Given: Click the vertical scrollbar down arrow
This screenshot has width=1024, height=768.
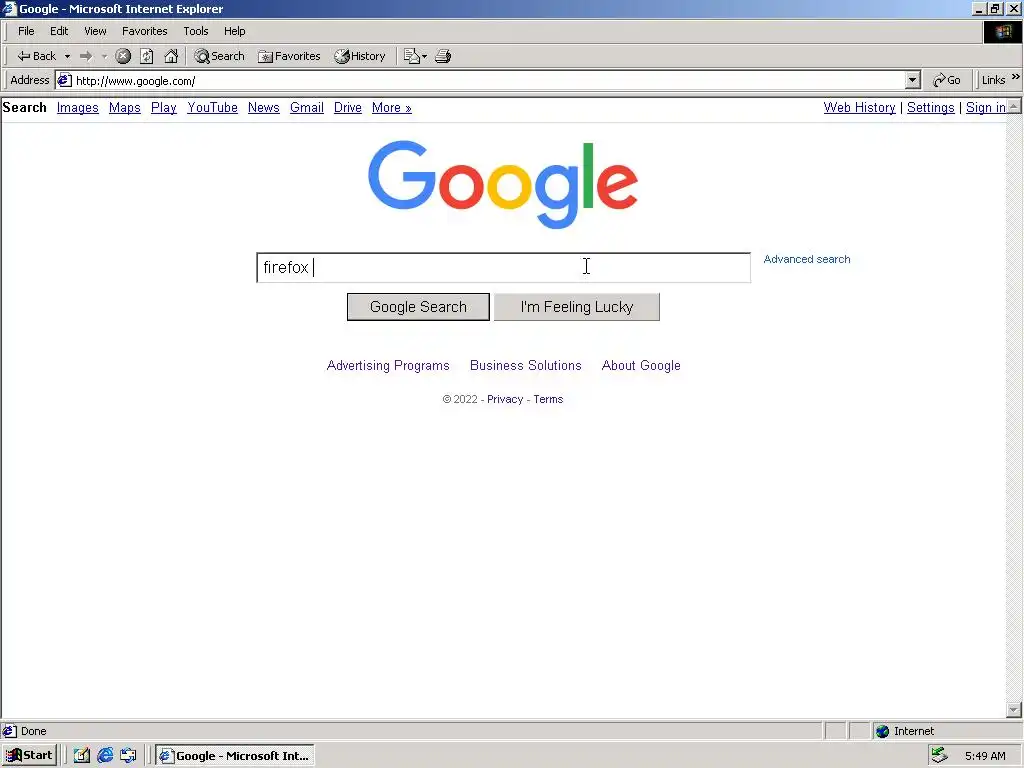Looking at the screenshot, I should pyautogui.click(x=1014, y=710).
